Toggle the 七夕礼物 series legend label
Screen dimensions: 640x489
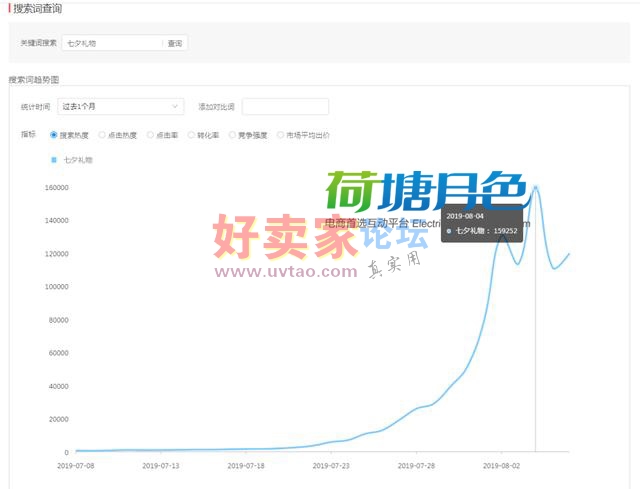click(78, 160)
